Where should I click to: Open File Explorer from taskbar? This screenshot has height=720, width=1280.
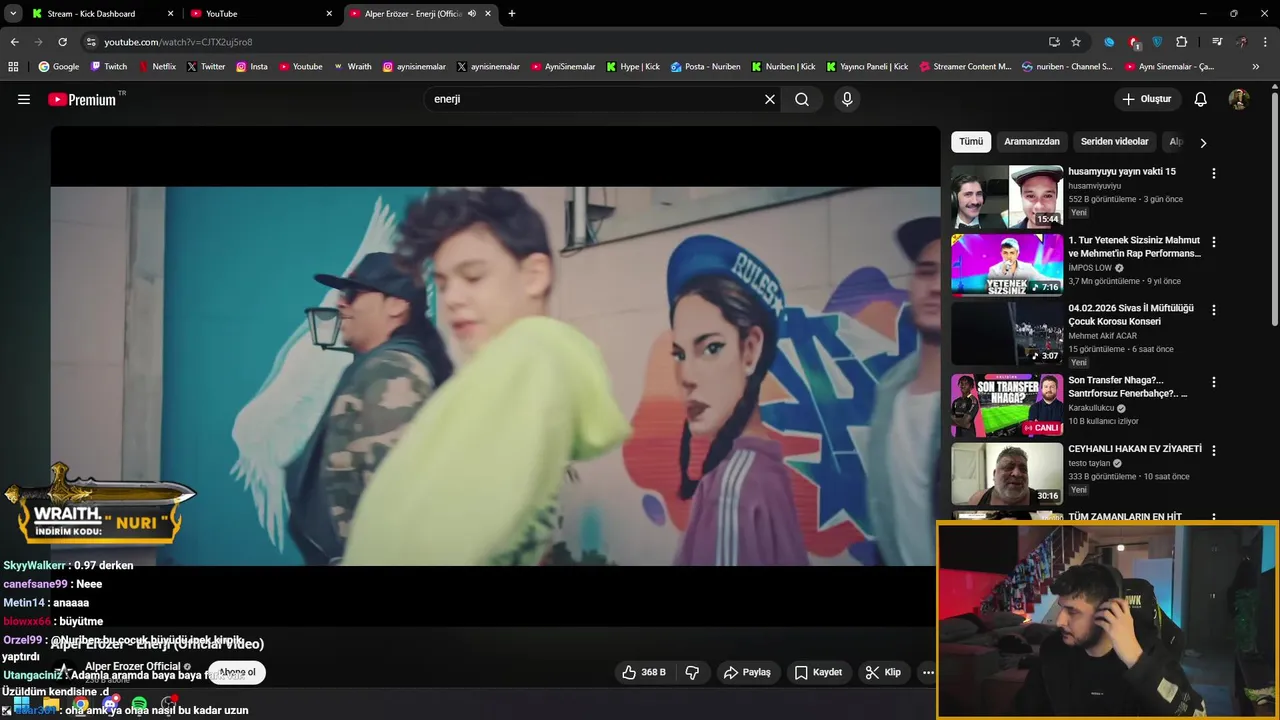[x=51, y=705]
